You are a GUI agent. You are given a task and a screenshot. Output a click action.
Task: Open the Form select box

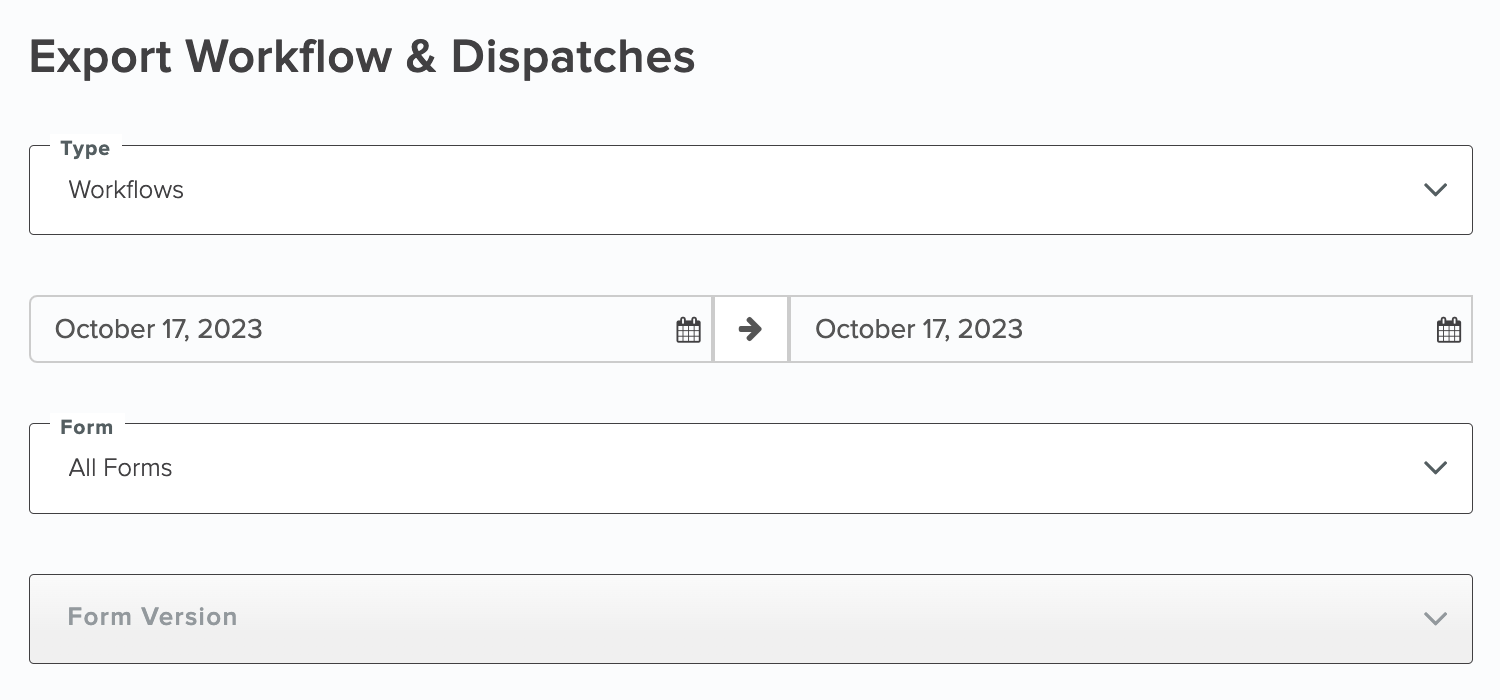coord(751,468)
